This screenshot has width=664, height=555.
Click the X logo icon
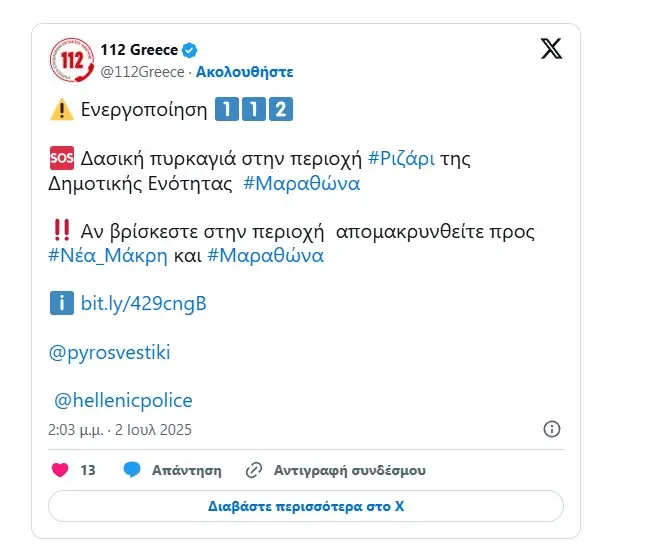551,48
